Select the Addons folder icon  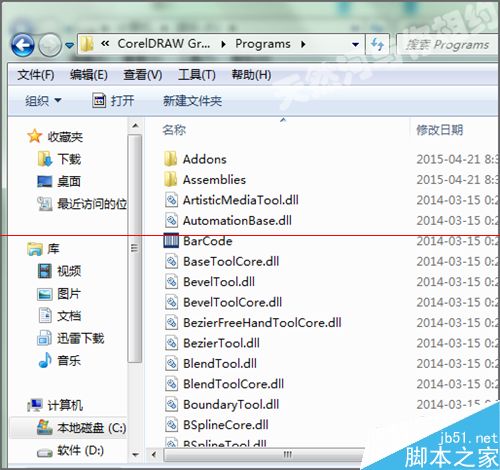171,159
